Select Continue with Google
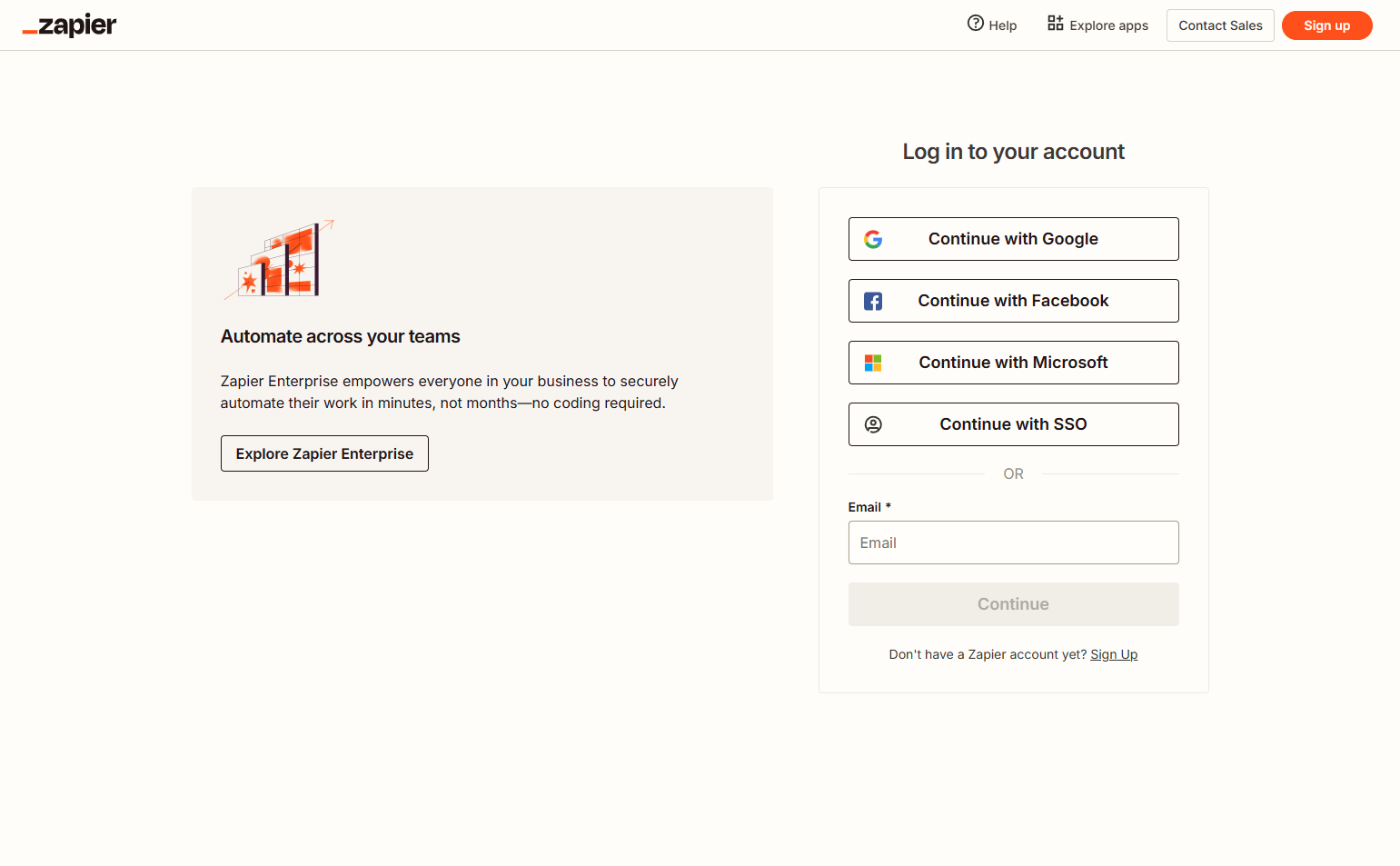1400x866 pixels. pos(1013,239)
